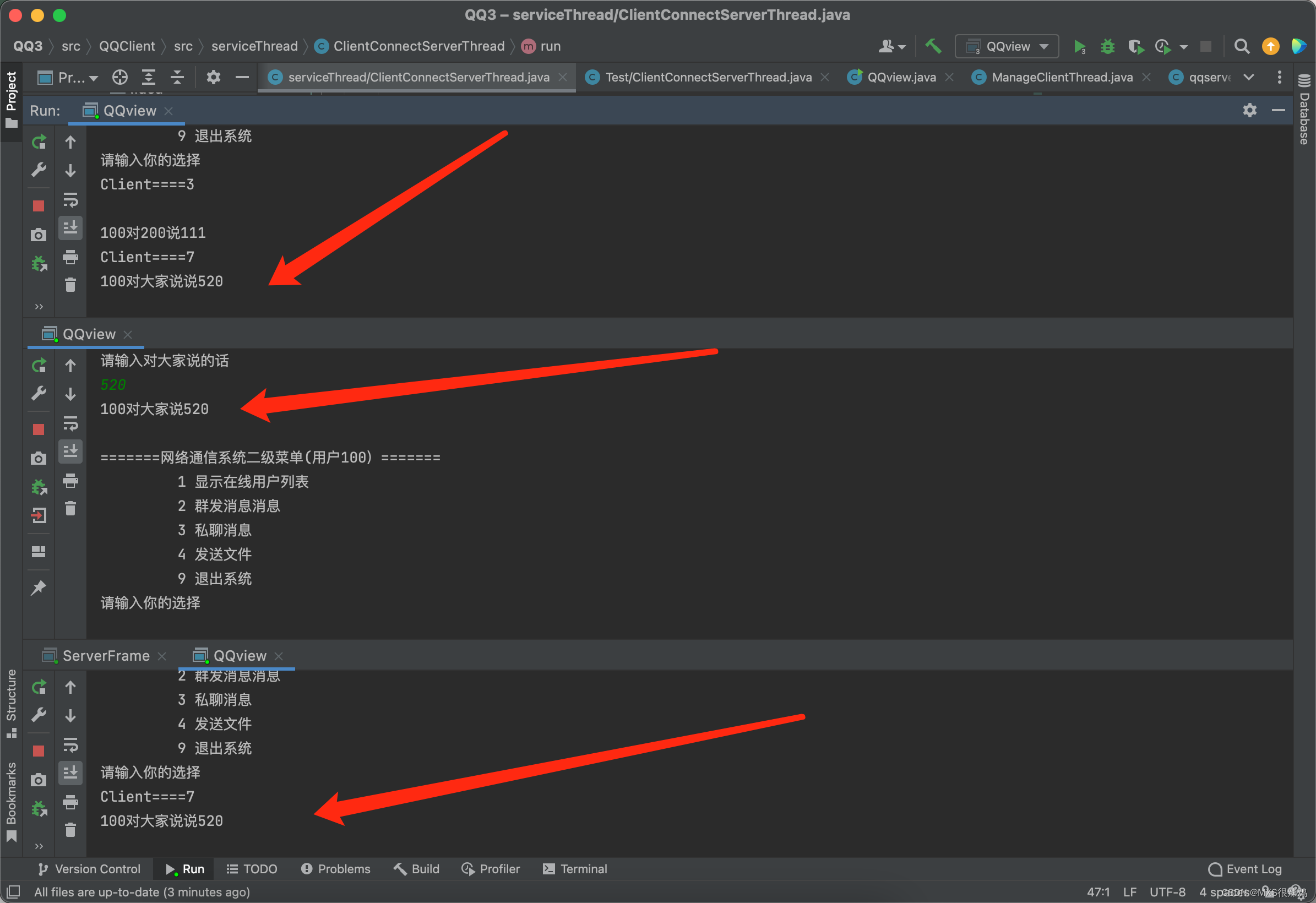Image resolution: width=1316 pixels, height=903 pixels.
Task: Toggle pin tab in the middle run panel
Action: tap(39, 588)
